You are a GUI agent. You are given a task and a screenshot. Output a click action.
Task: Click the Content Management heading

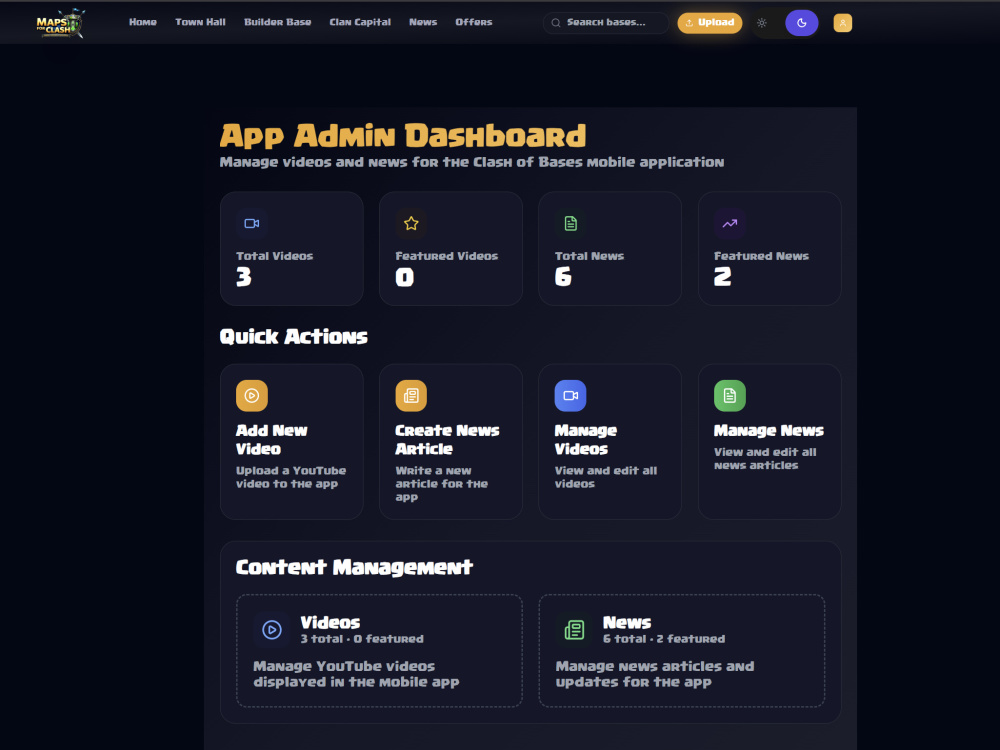[x=354, y=567]
